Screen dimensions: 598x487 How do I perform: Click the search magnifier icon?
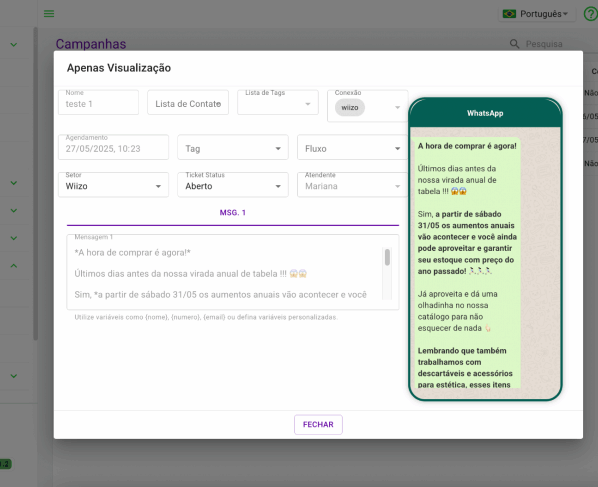(x=514, y=44)
